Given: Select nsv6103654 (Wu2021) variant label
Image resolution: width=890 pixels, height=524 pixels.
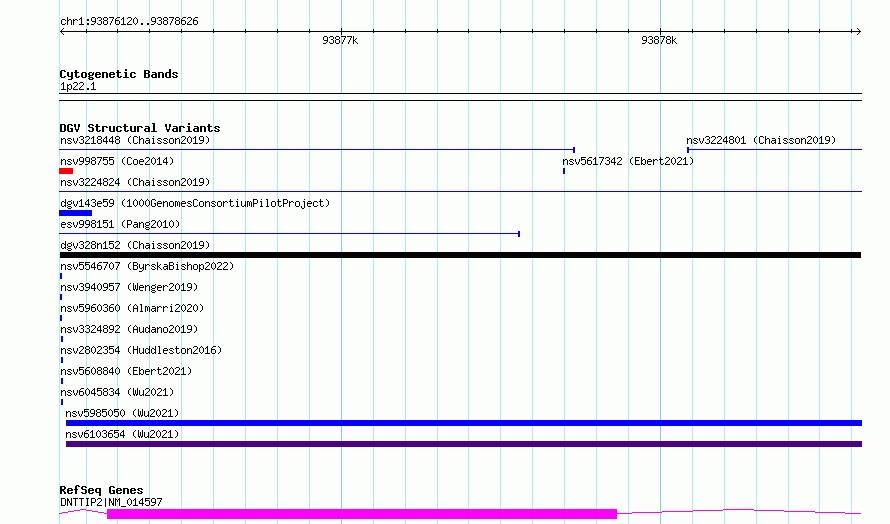Looking at the screenshot, I should click(x=122, y=434).
